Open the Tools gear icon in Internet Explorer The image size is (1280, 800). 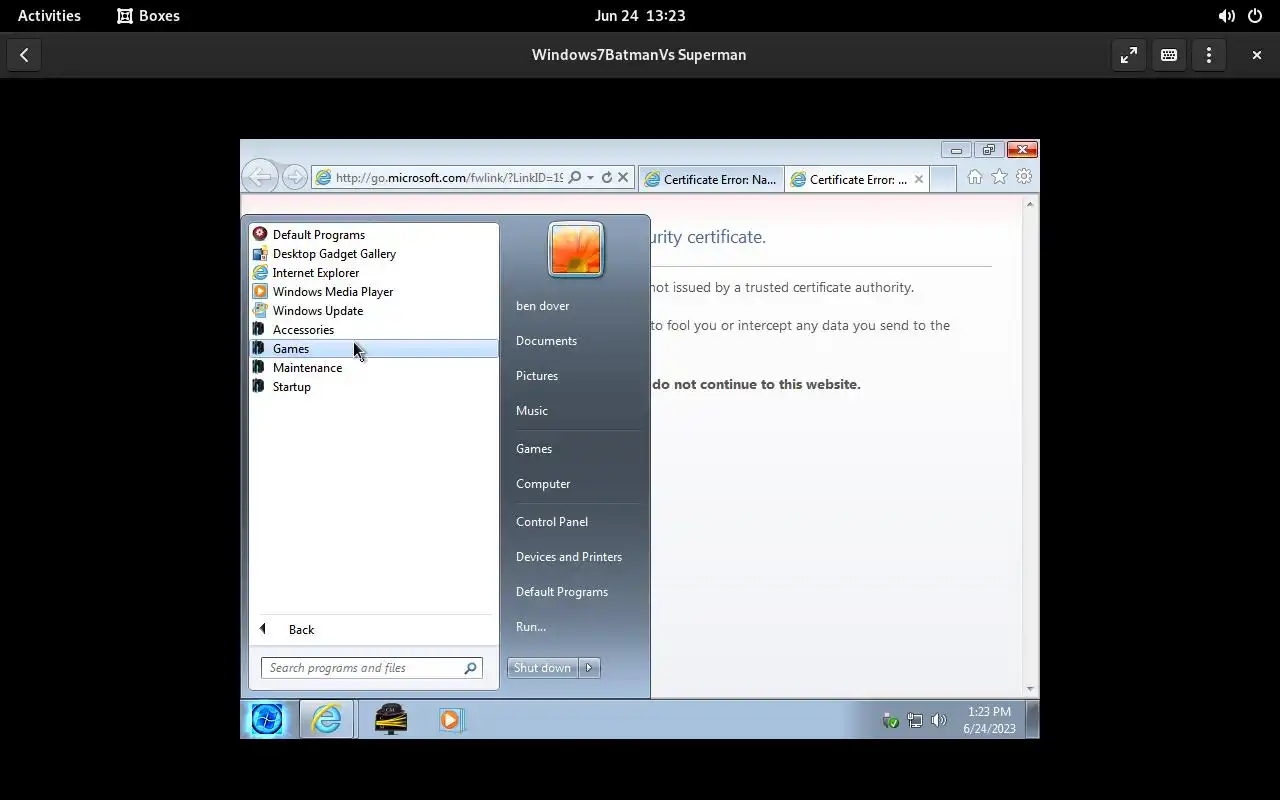(x=1024, y=177)
